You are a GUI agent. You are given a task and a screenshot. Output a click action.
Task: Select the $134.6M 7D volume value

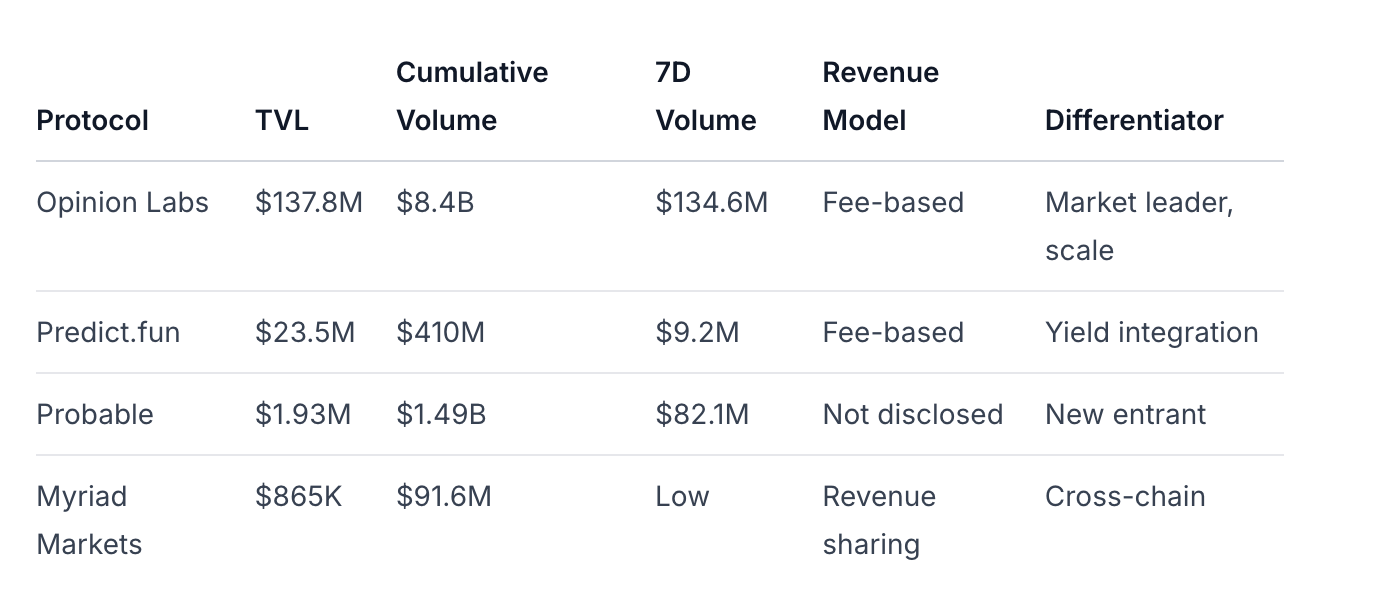tap(712, 203)
